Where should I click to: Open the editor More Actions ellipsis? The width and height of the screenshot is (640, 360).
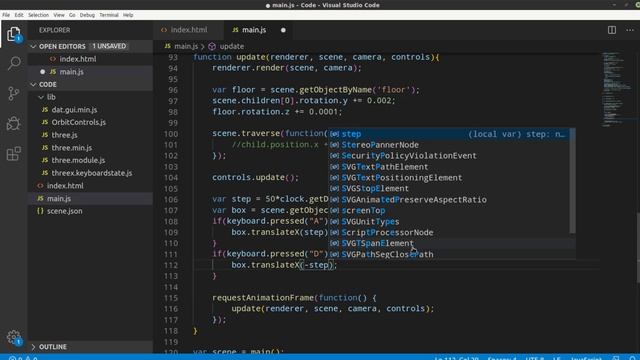coord(630,30)
